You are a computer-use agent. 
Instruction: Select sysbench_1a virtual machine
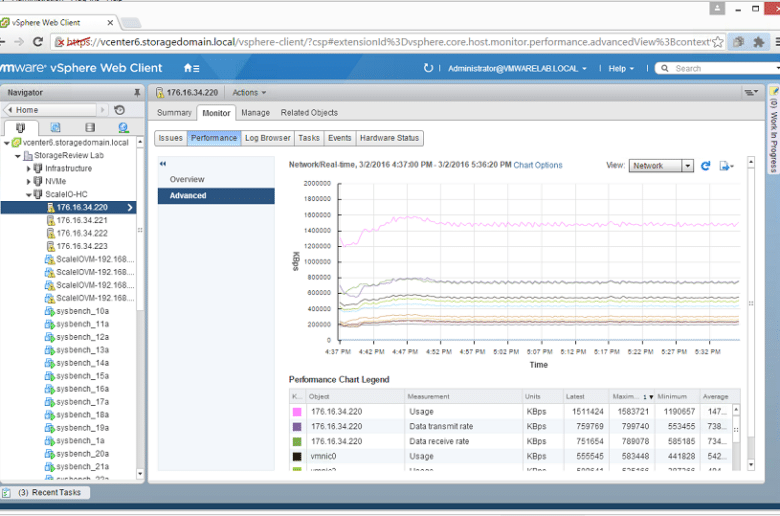pos(80,440)
